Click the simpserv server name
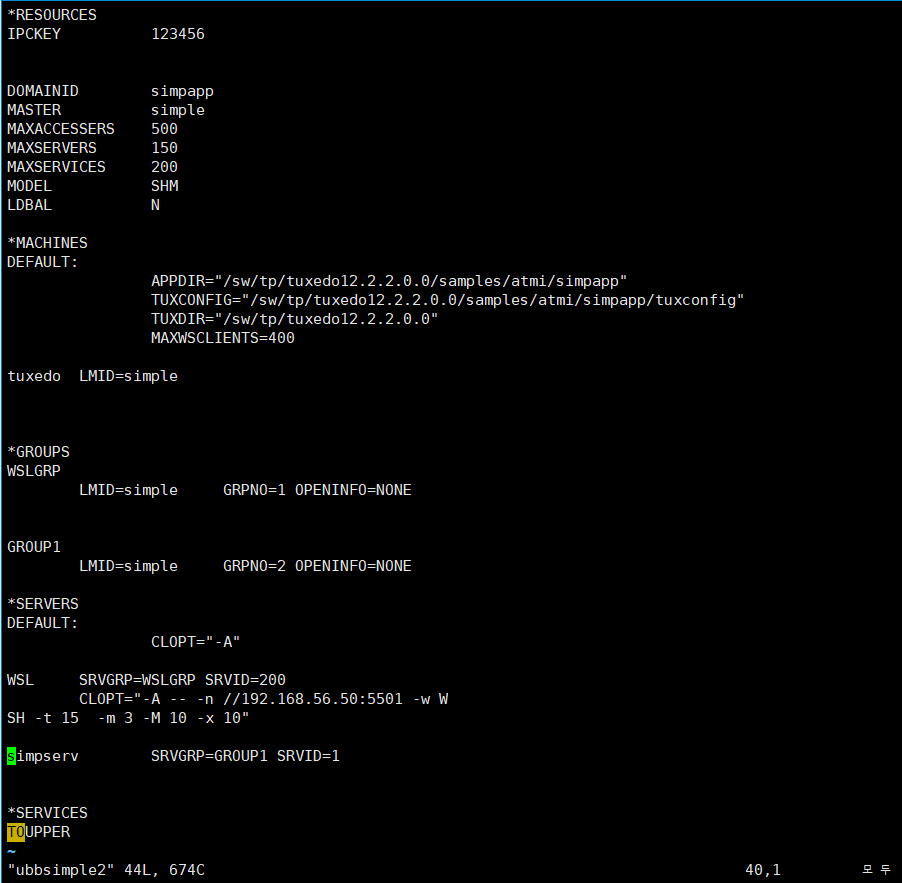 [x=43, y=755]
